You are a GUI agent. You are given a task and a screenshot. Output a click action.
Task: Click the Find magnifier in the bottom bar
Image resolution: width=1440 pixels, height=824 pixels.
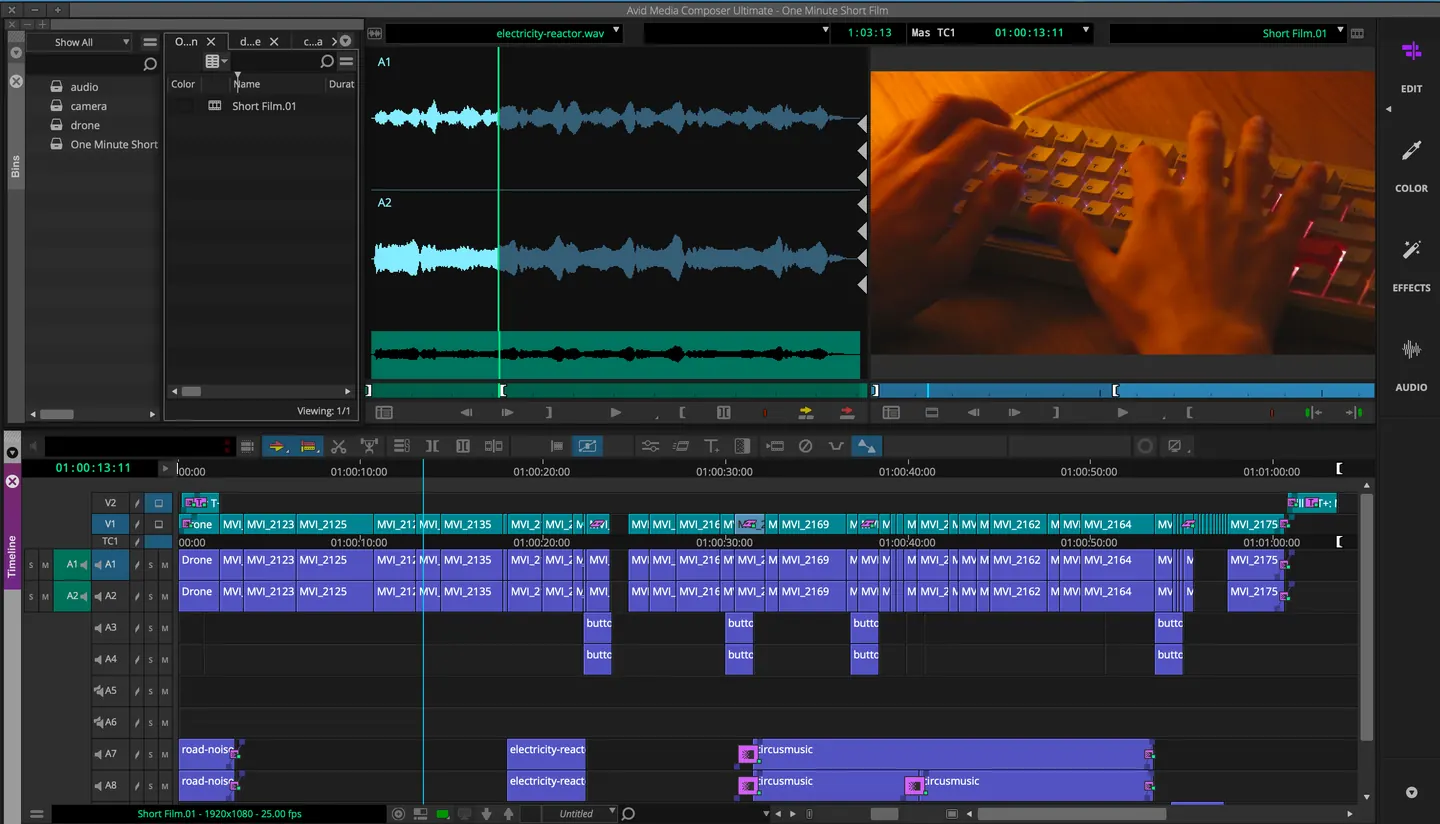[628, 814]
